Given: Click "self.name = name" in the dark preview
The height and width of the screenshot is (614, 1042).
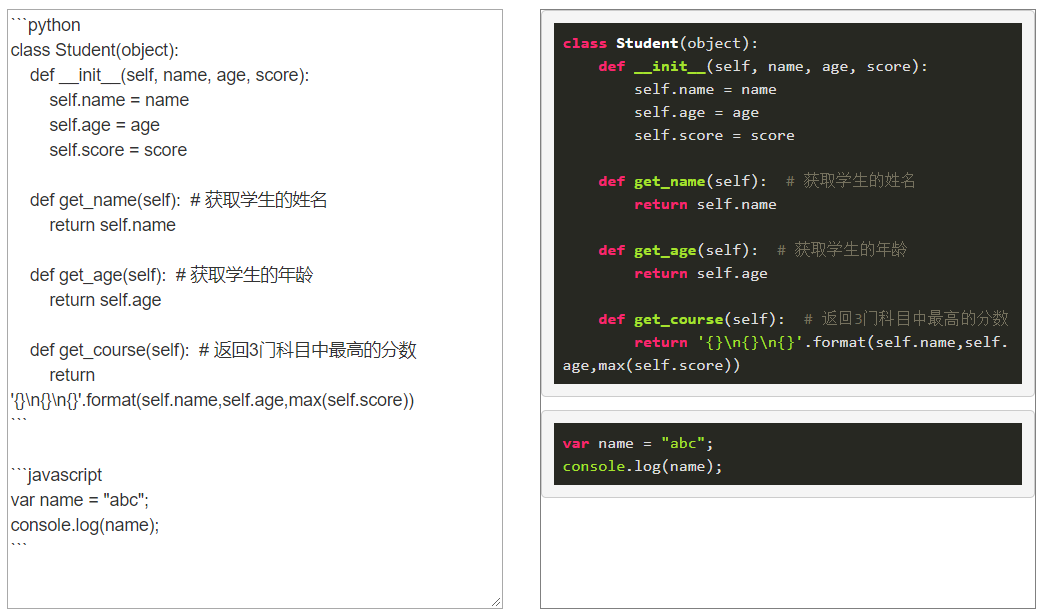Looking at the screenshot, I should pyautogui.click(x=705, y=90).
